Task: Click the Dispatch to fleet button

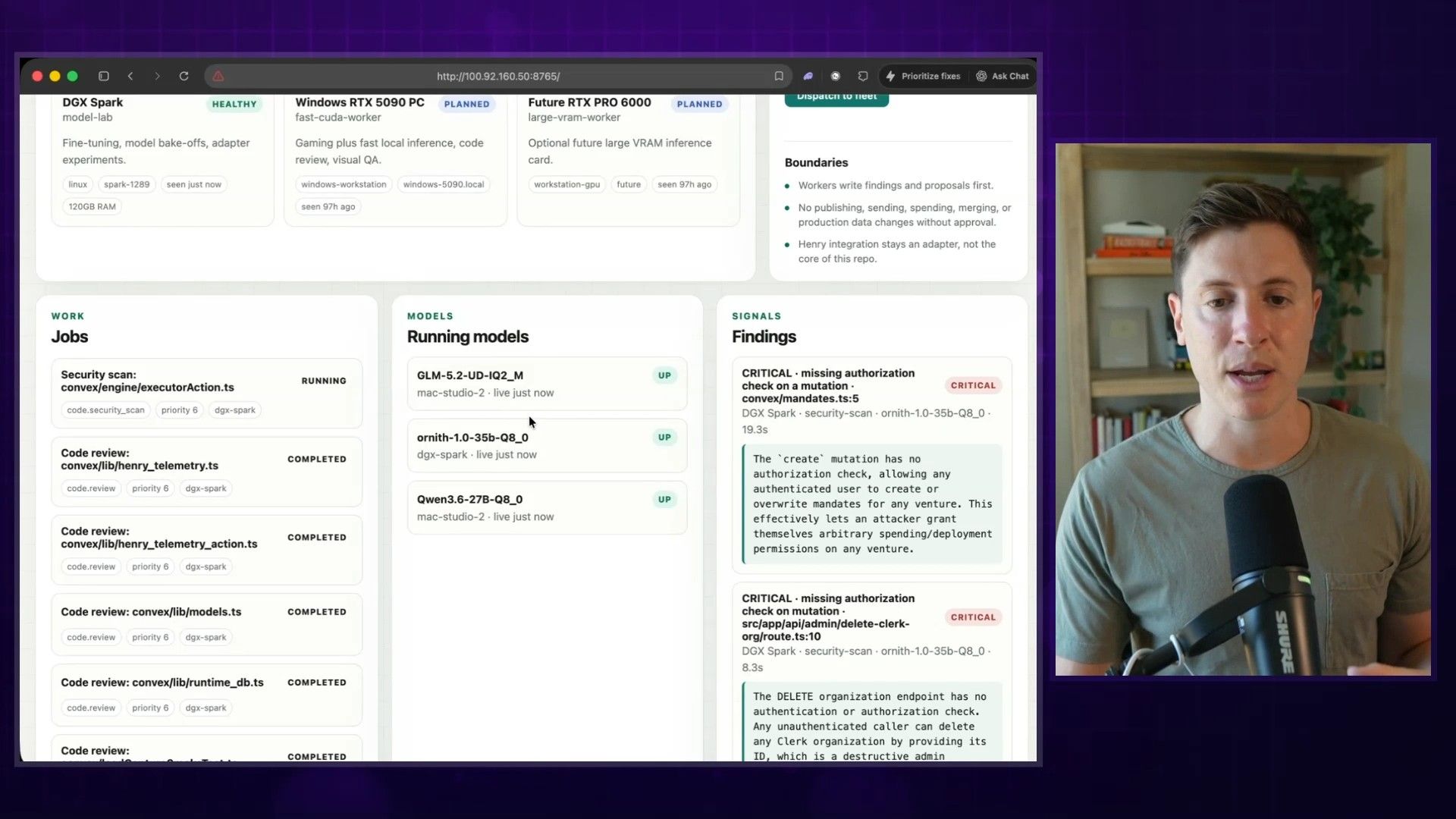Action: click(x=836, y=98)
